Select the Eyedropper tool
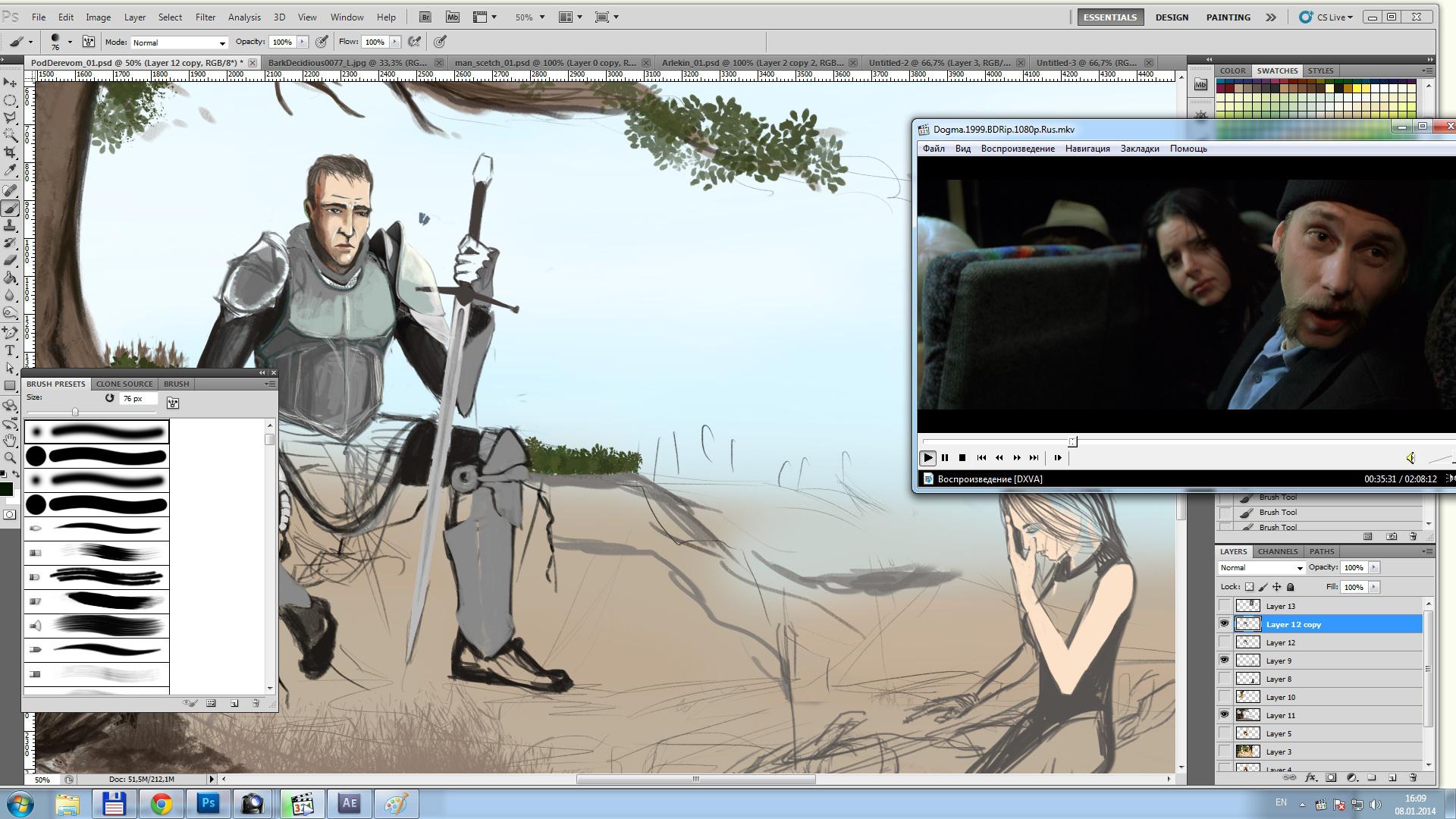1456x819 pixels. (10, 171)
